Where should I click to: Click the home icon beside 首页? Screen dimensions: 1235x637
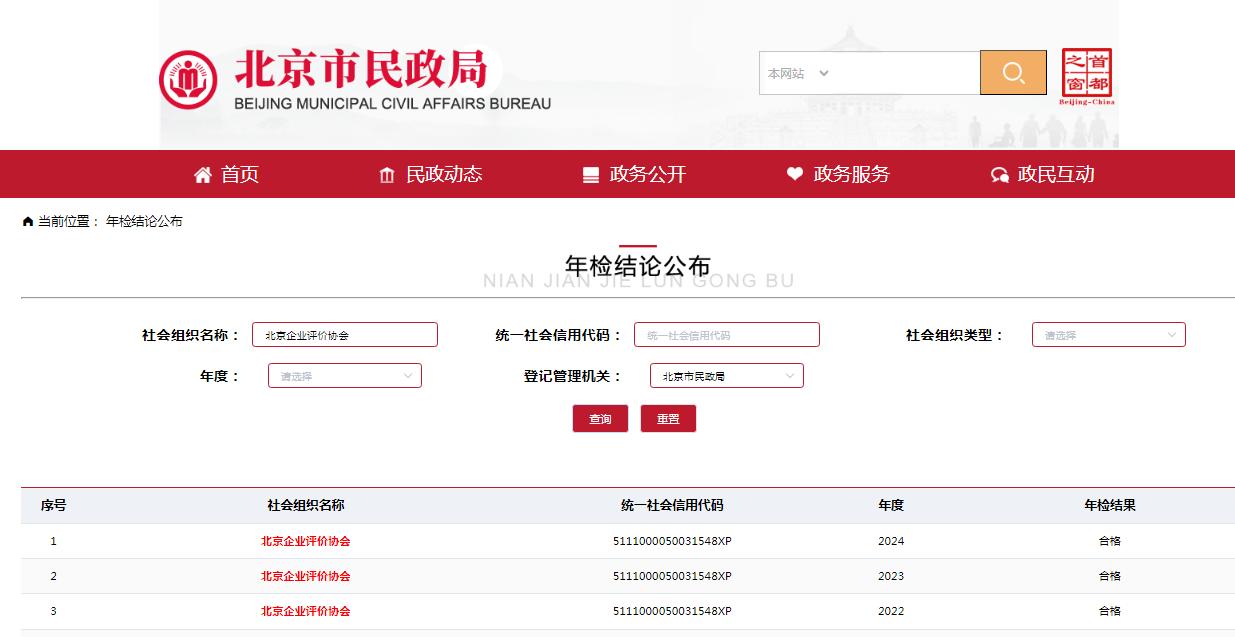203,175
